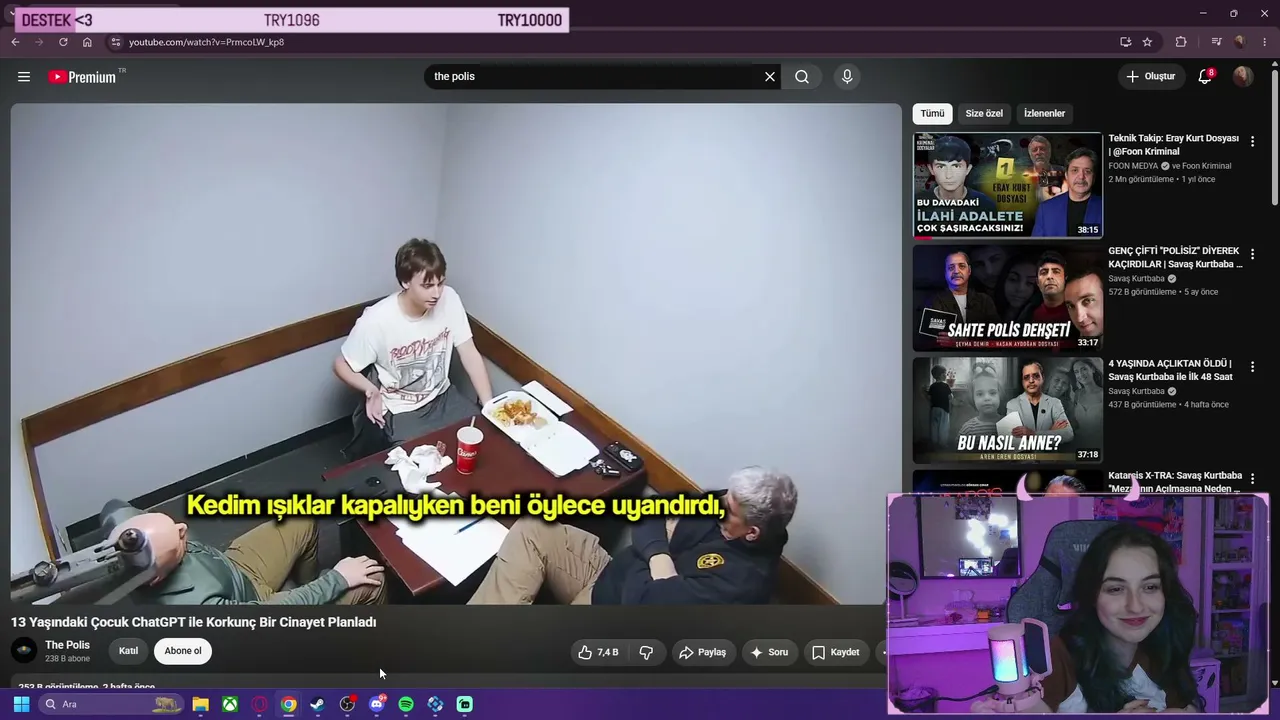Install app from address bar icon
1280x720 pixels.
pyautogui.click(x=1126, y=42)
